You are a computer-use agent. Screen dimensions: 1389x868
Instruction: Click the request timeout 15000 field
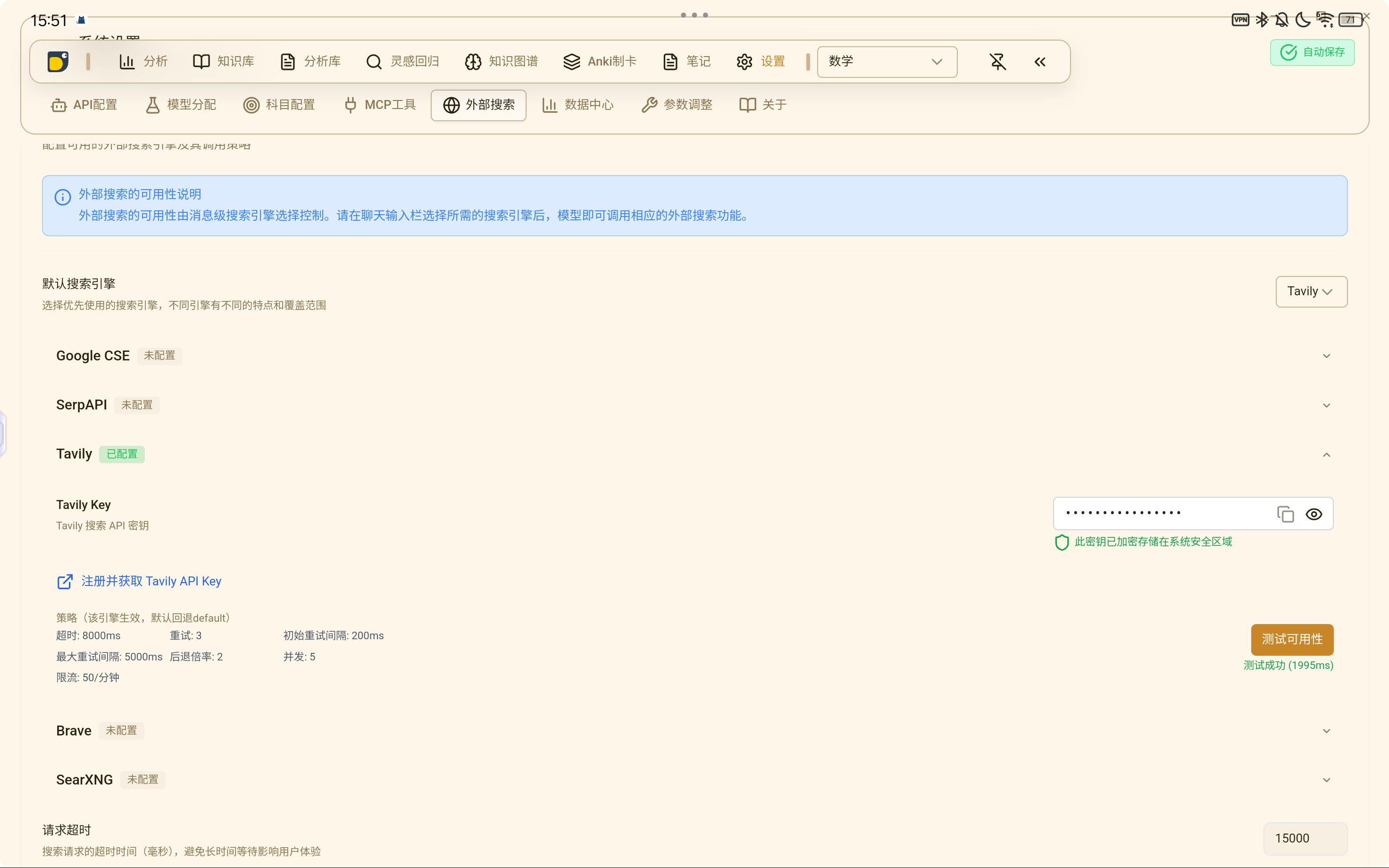[x=1305, y=838]
